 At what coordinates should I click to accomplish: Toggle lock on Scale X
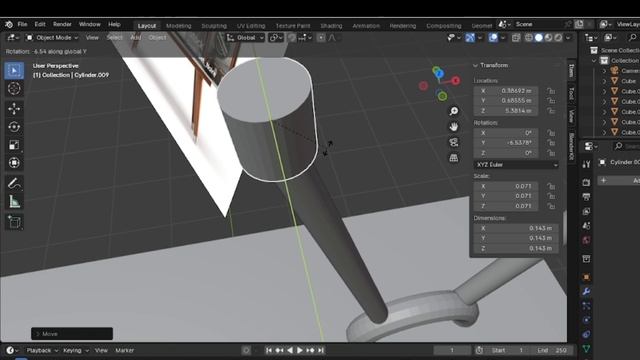coord(551,186)
